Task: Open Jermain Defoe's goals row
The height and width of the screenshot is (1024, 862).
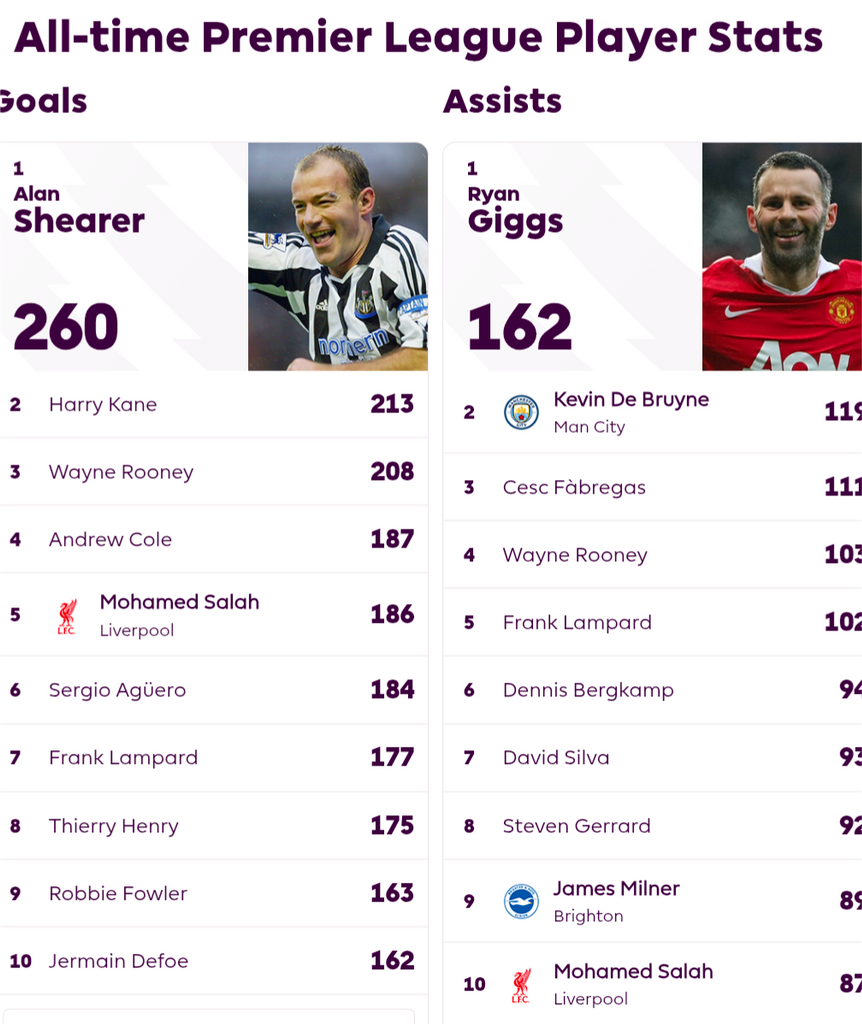Action: point(214,961)
